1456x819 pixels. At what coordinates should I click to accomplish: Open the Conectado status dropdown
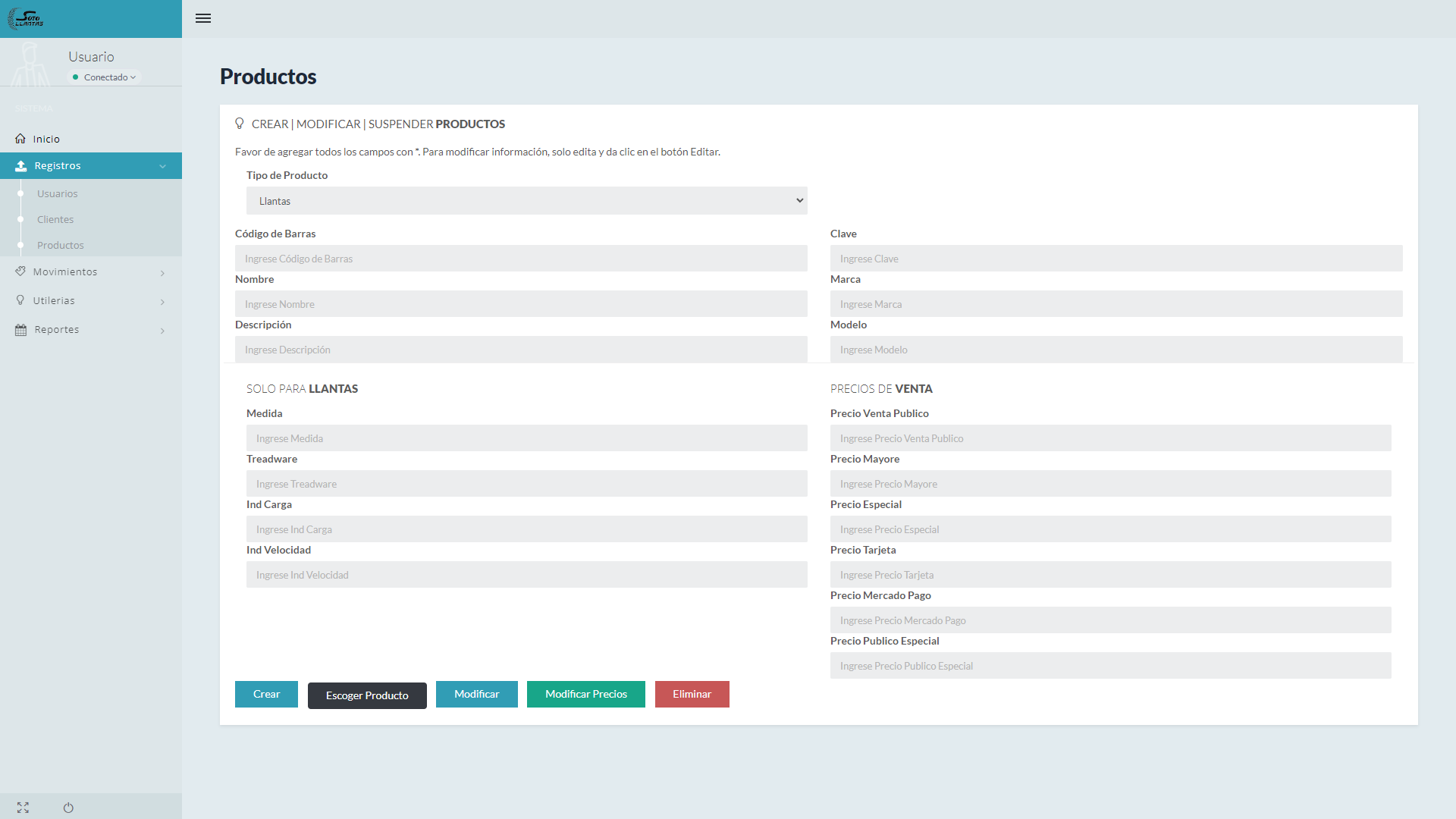click(x=106, y=77)
